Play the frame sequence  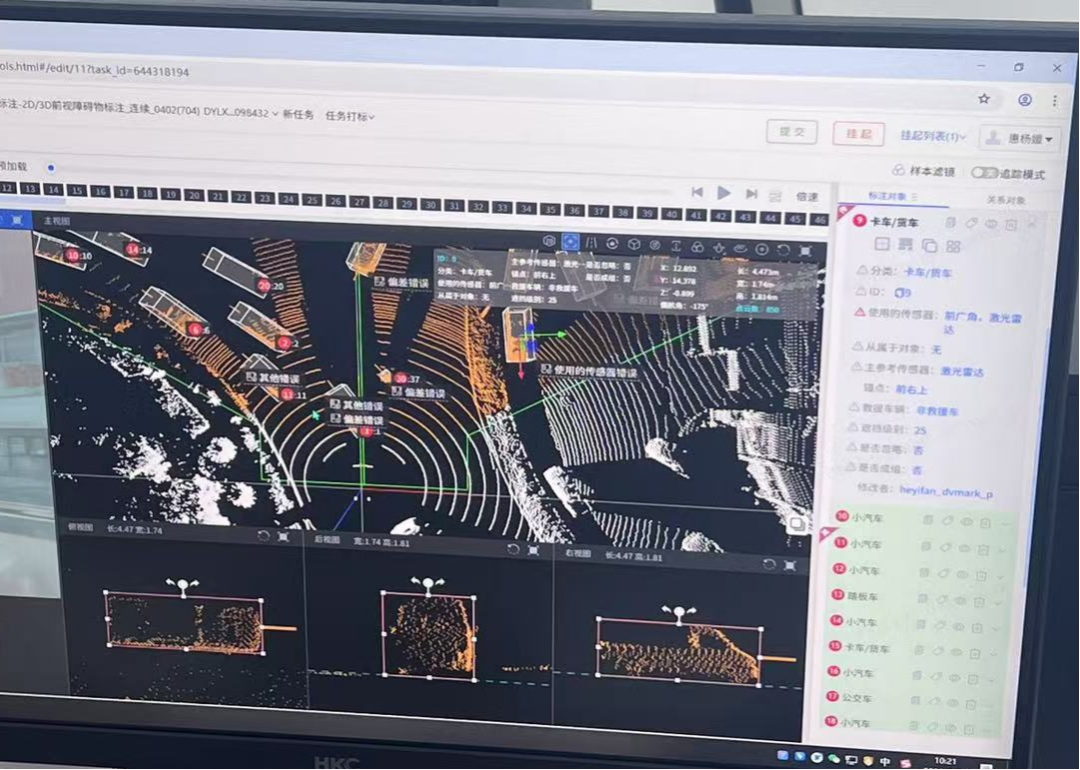[x=724, y=193]
